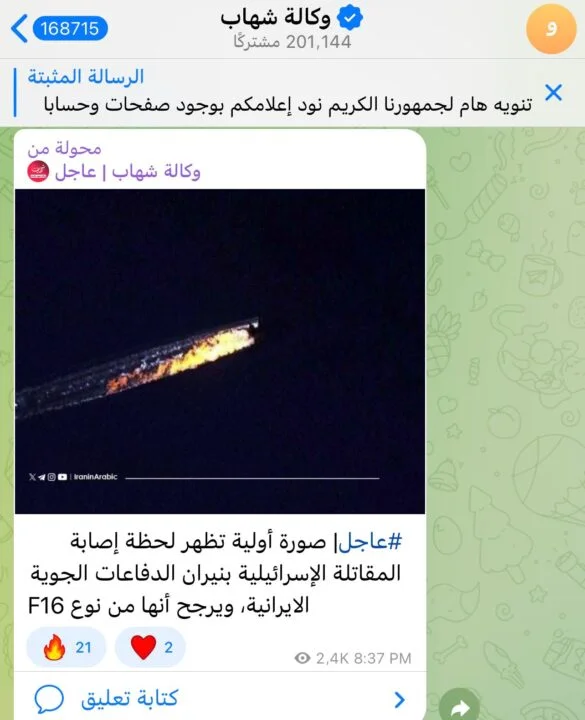The height and width of the screenshot is (720, 585).
Task: Click the eye views icon
Action: tap(302, 658)
